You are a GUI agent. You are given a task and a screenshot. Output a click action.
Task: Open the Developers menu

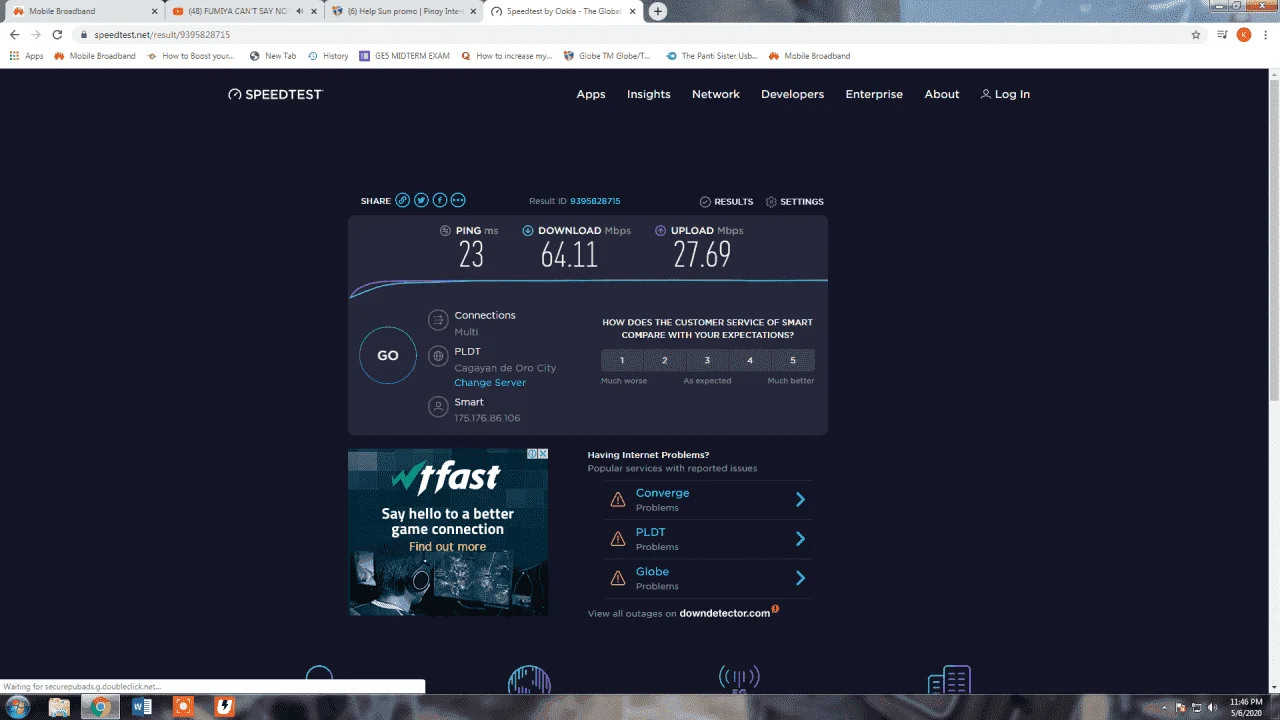point(793,94)
